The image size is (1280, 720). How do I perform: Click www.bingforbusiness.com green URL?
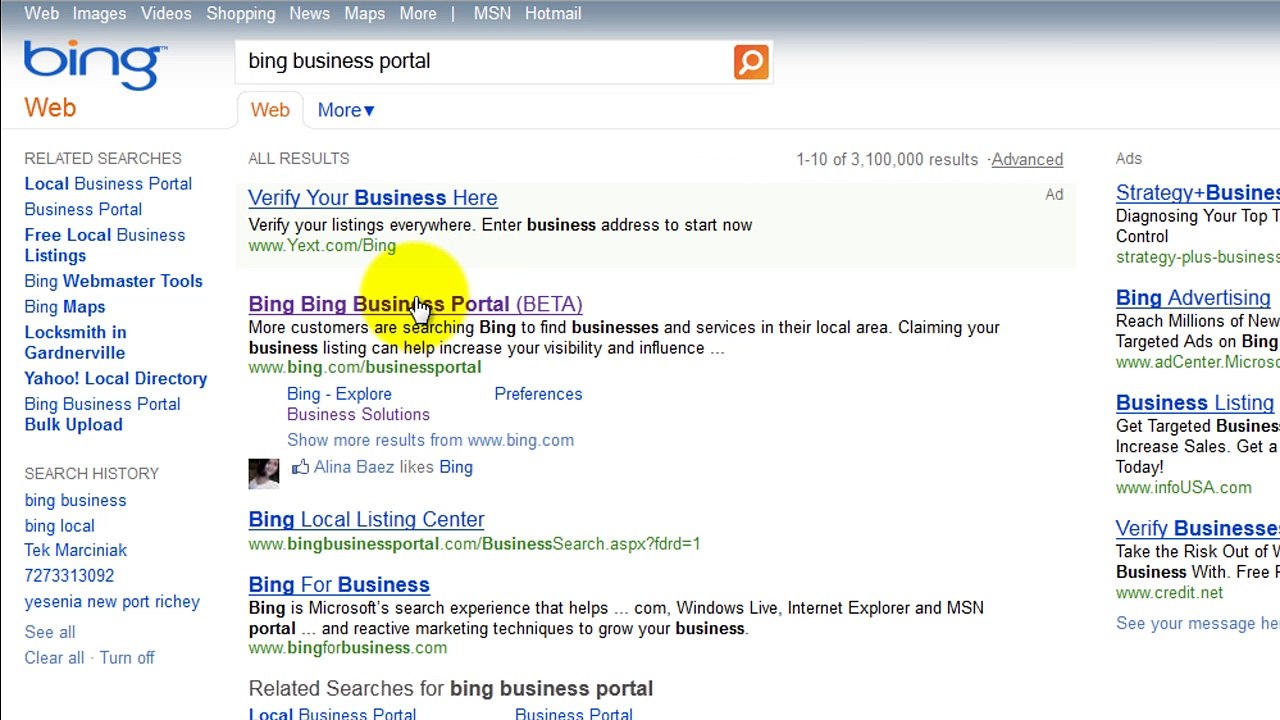point(347,648)
